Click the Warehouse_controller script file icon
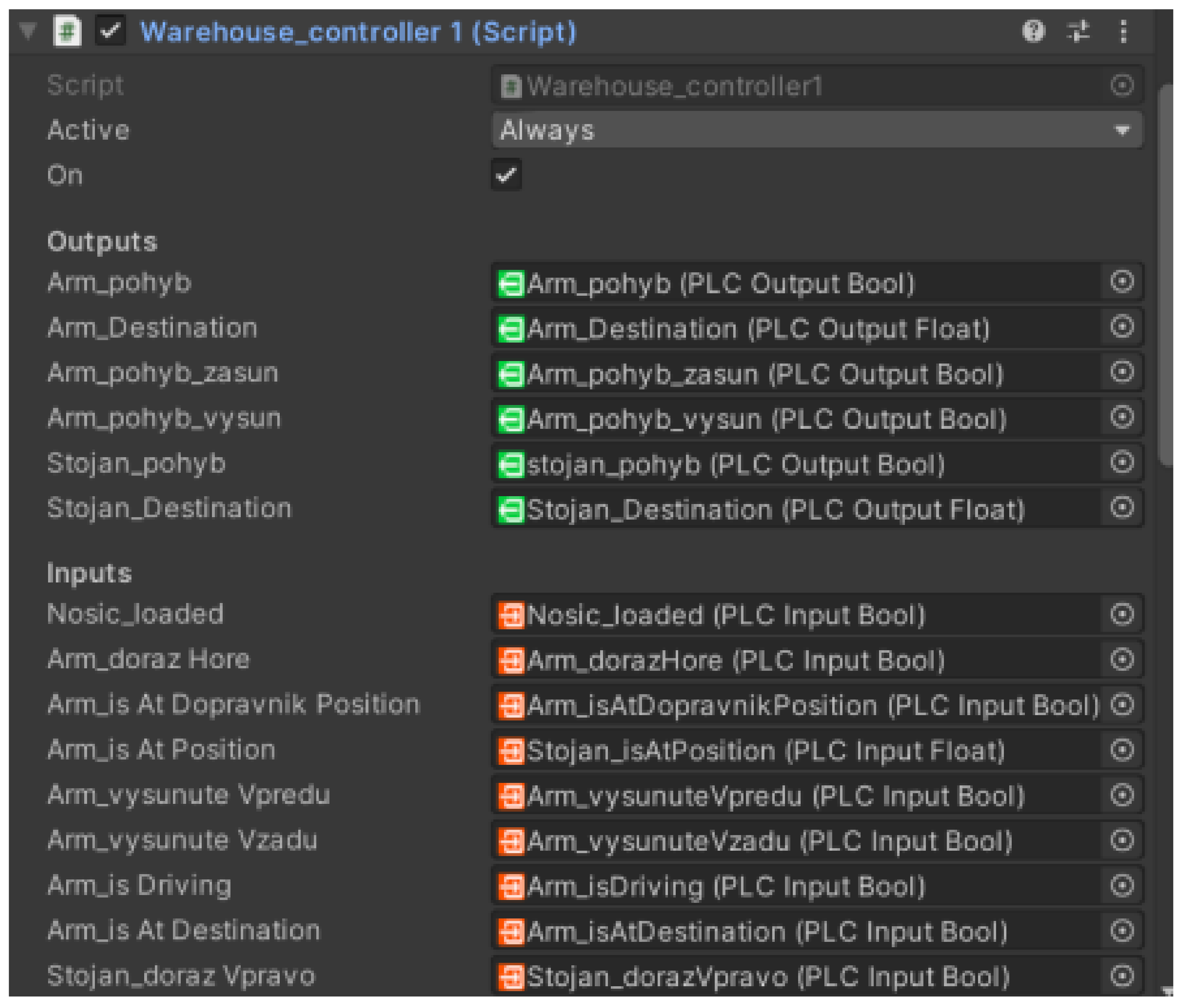The height and width of the screenshot is (1008, 1183). pyautogui.click(x=67, y=31)
